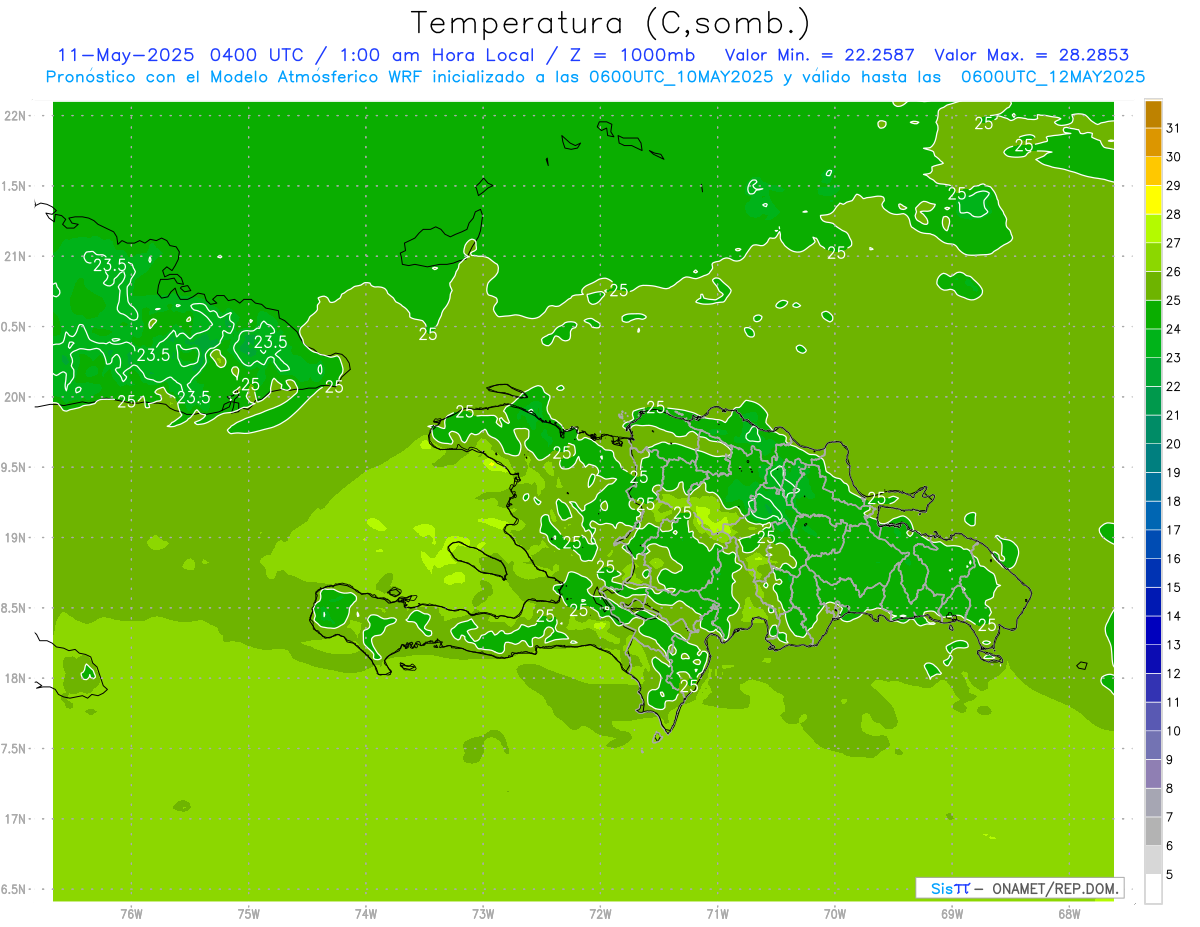Click the "17N" latitude axis label
The width and height of the screenshot is (1200, 927).
(x=15, y=819)
